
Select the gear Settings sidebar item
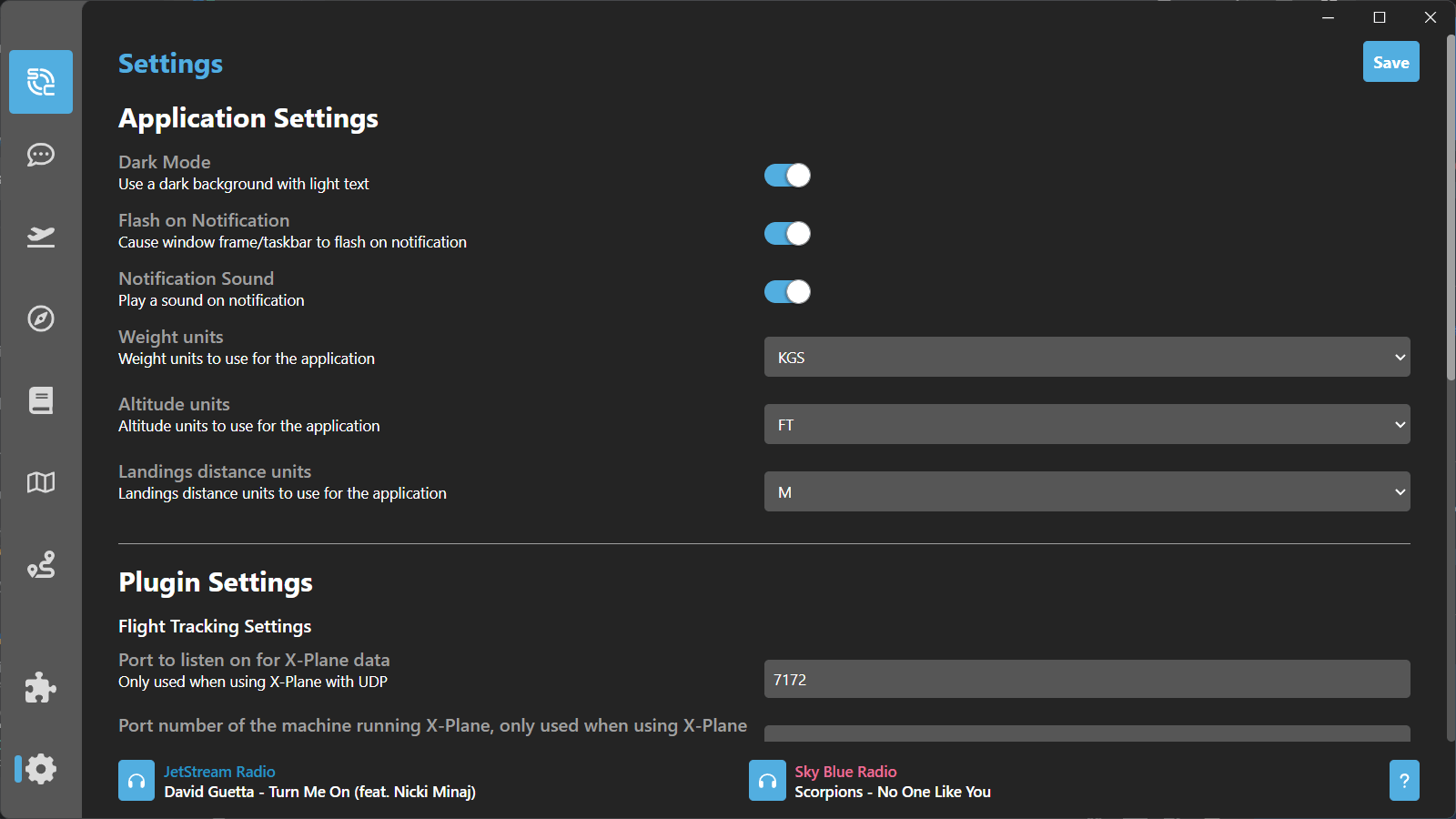tap(41, 769)
